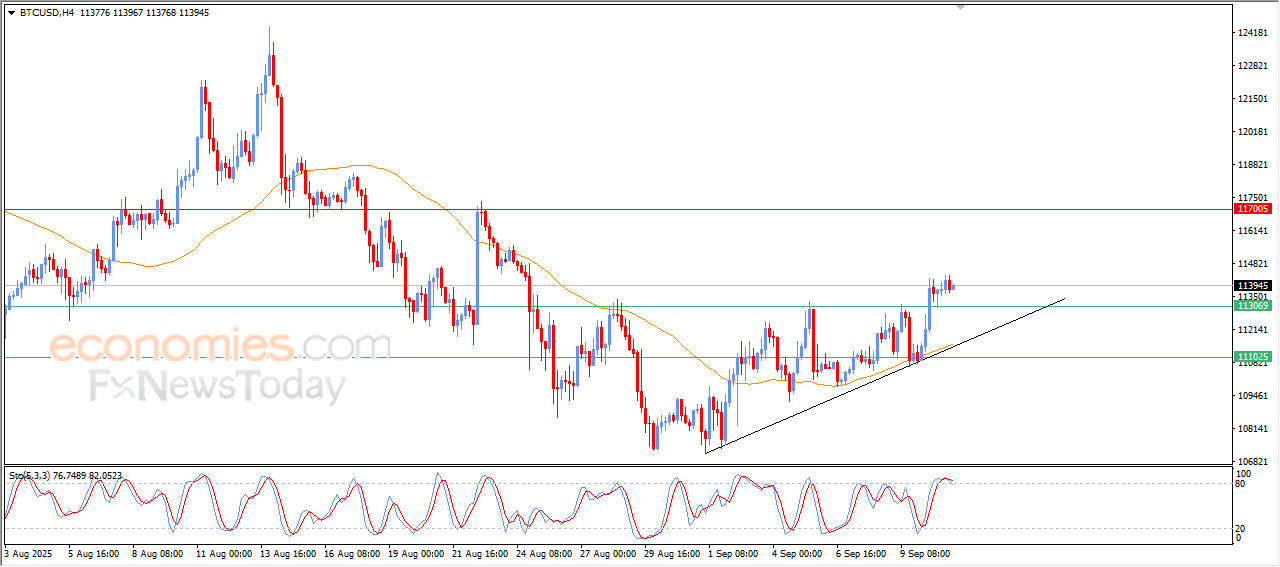Select the BTCUSD,H4 chart title text

(47, 13)
